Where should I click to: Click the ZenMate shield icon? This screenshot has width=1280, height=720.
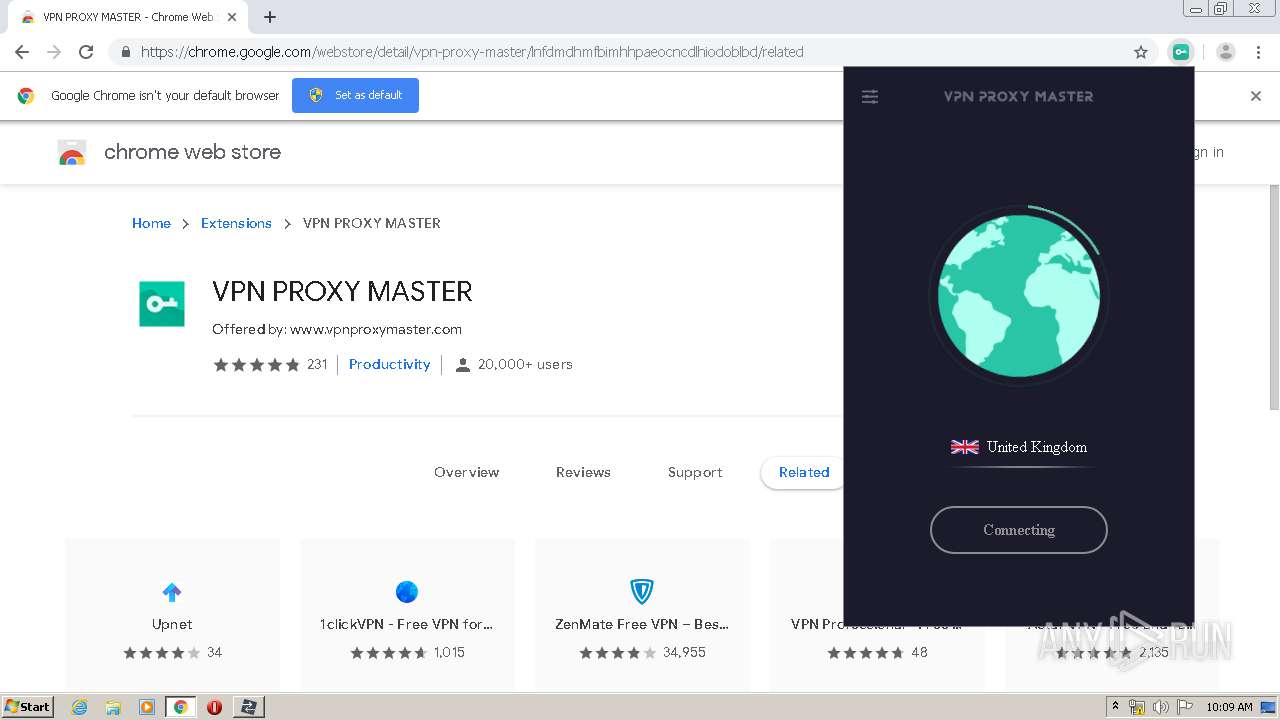[x=642, y=592]
